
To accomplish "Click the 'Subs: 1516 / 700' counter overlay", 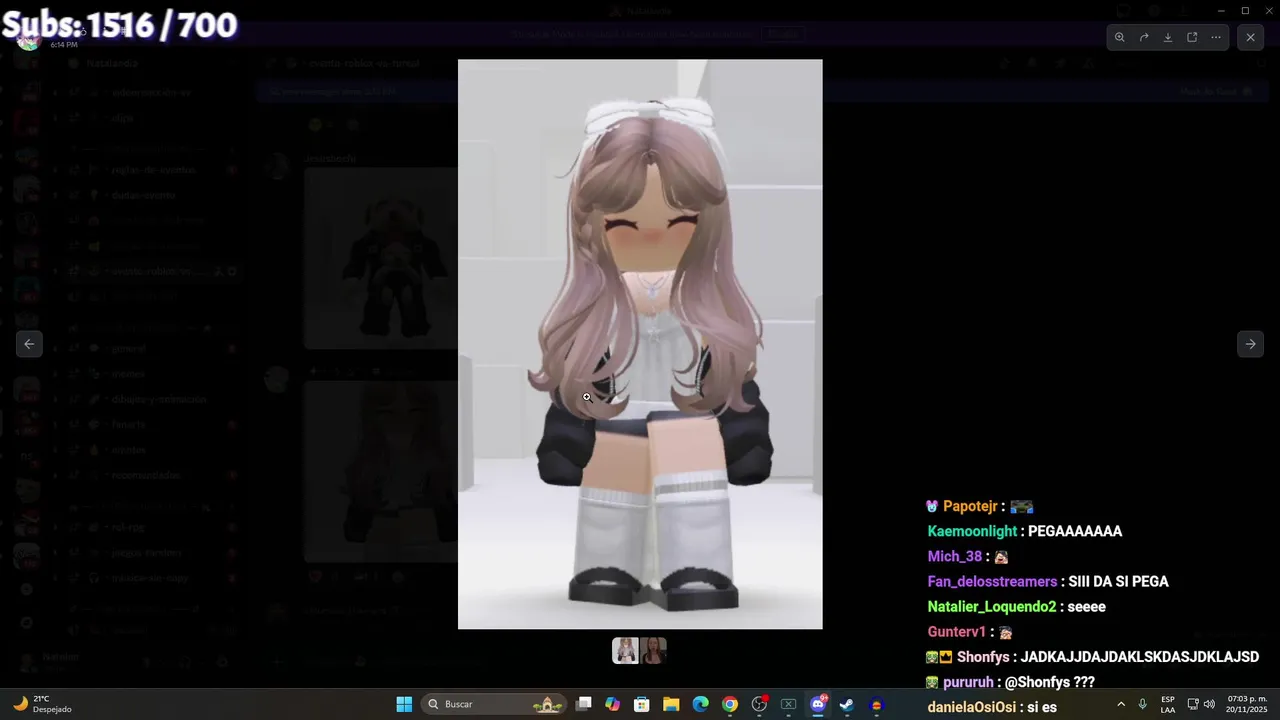I will point(120,25).
